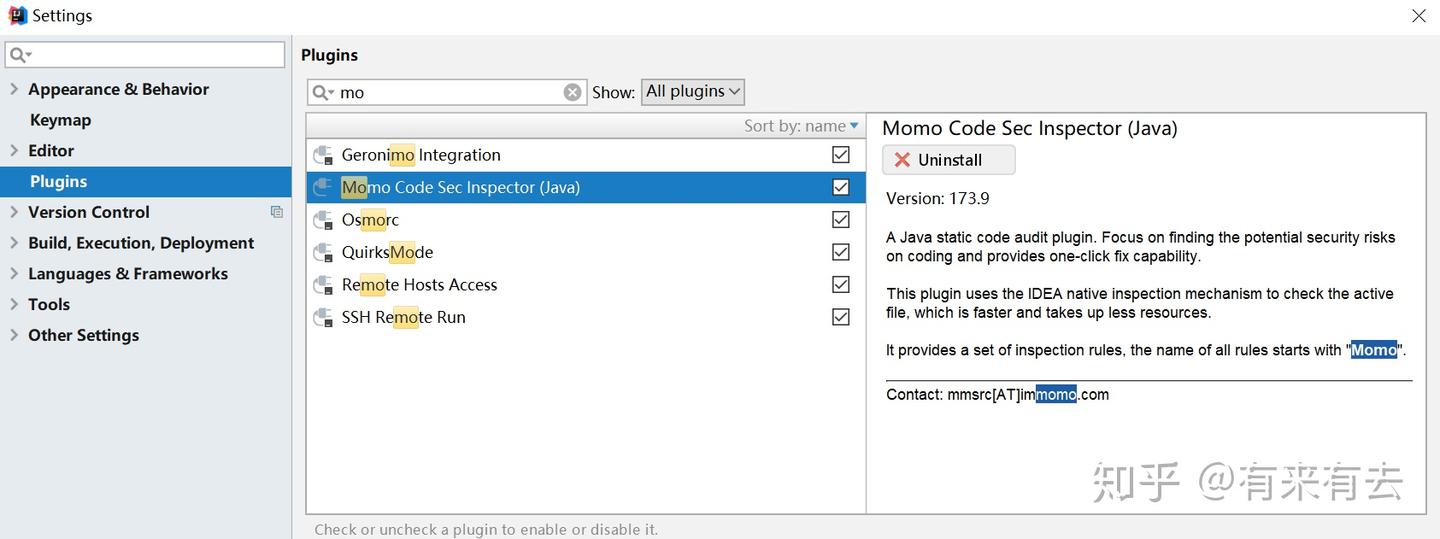Viewport: 1440px width, 539px height.
Task: Open the Show All plugins dropdown
Action: [x=693, y=91]
